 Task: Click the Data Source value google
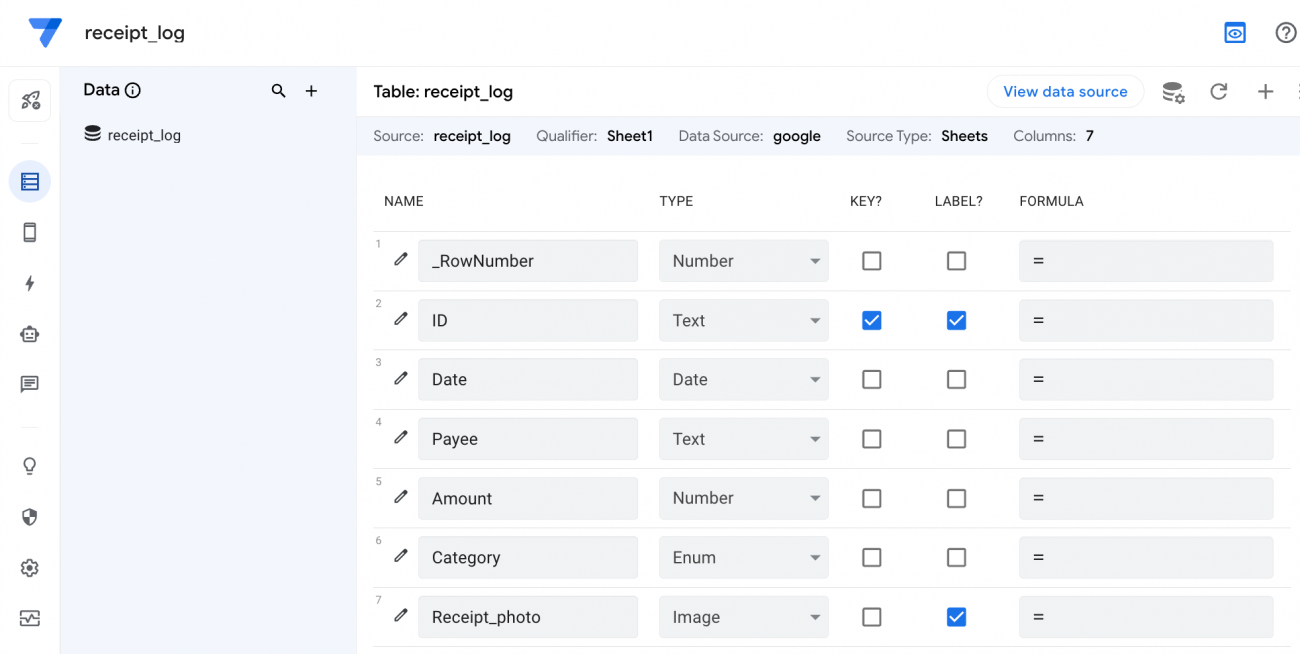[x=797, y=136]
